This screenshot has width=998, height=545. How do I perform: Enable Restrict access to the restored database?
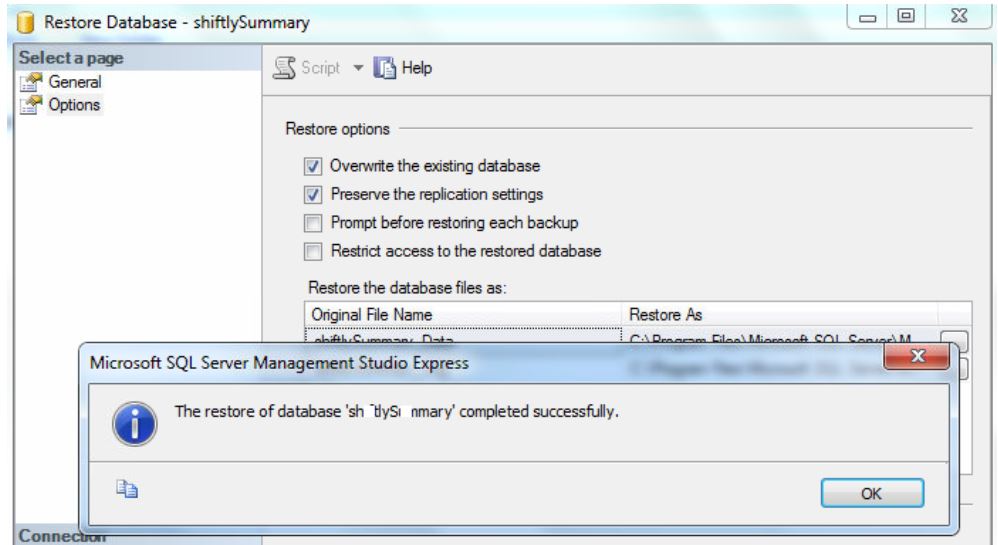tap(313, 251)
